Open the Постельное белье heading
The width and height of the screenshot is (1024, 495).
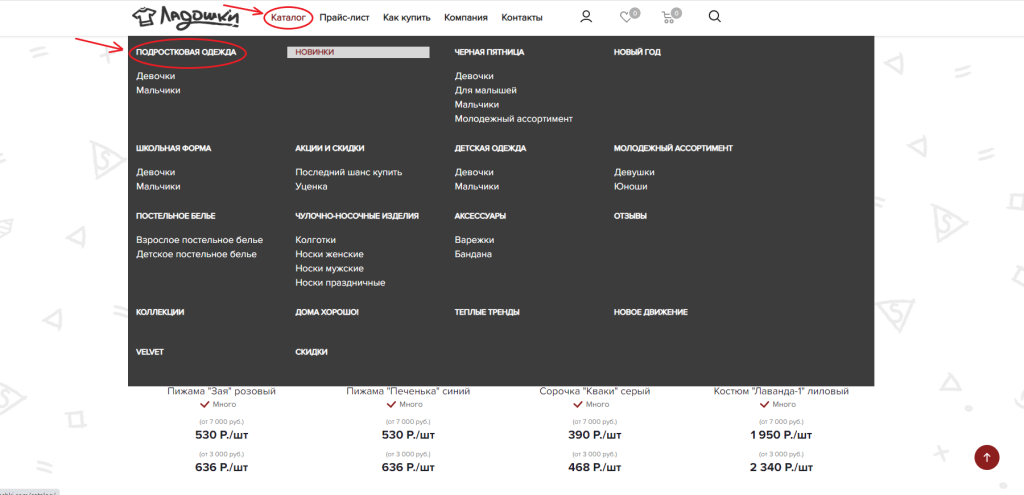[176, 216]
